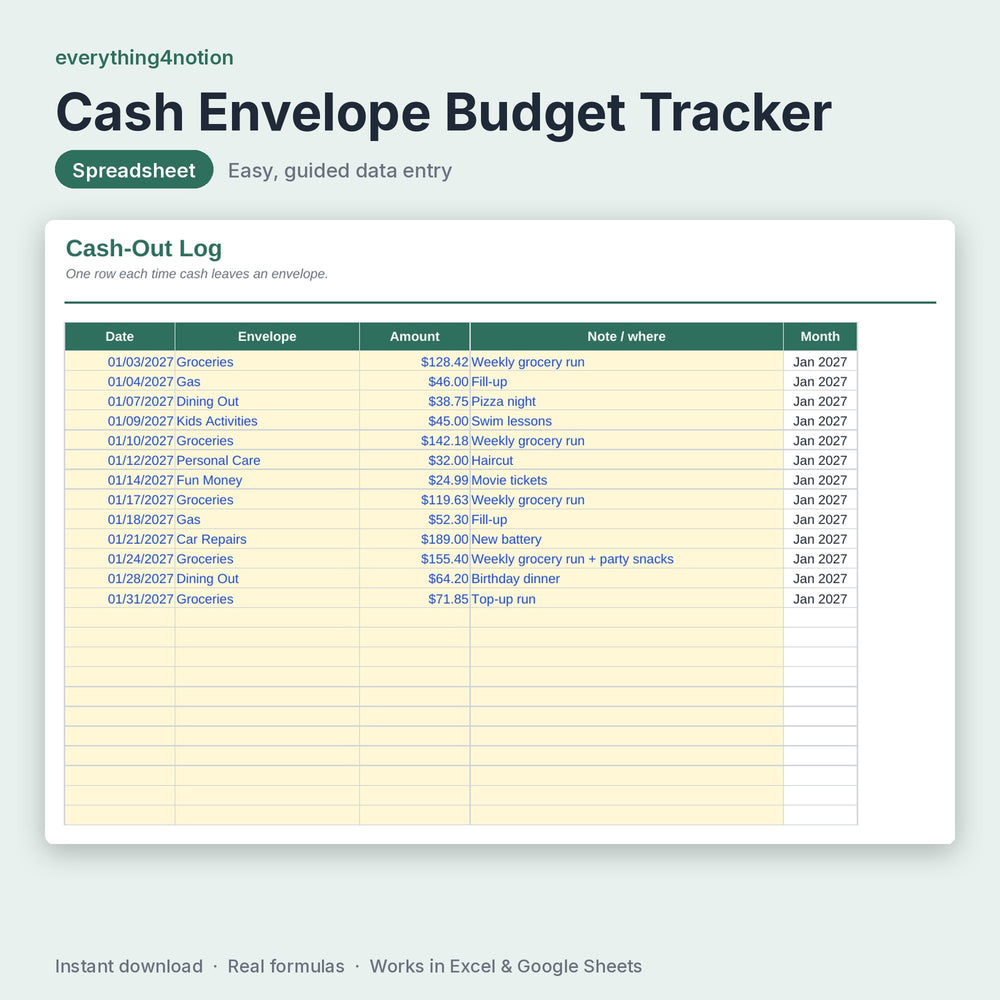Viewport: 1000px width, 1000px height.
Task: Select the Swim lessons note cell
Action: 626,421
